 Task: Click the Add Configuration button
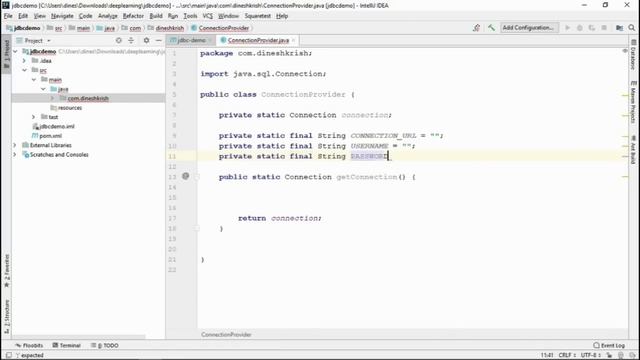(529, 28)
